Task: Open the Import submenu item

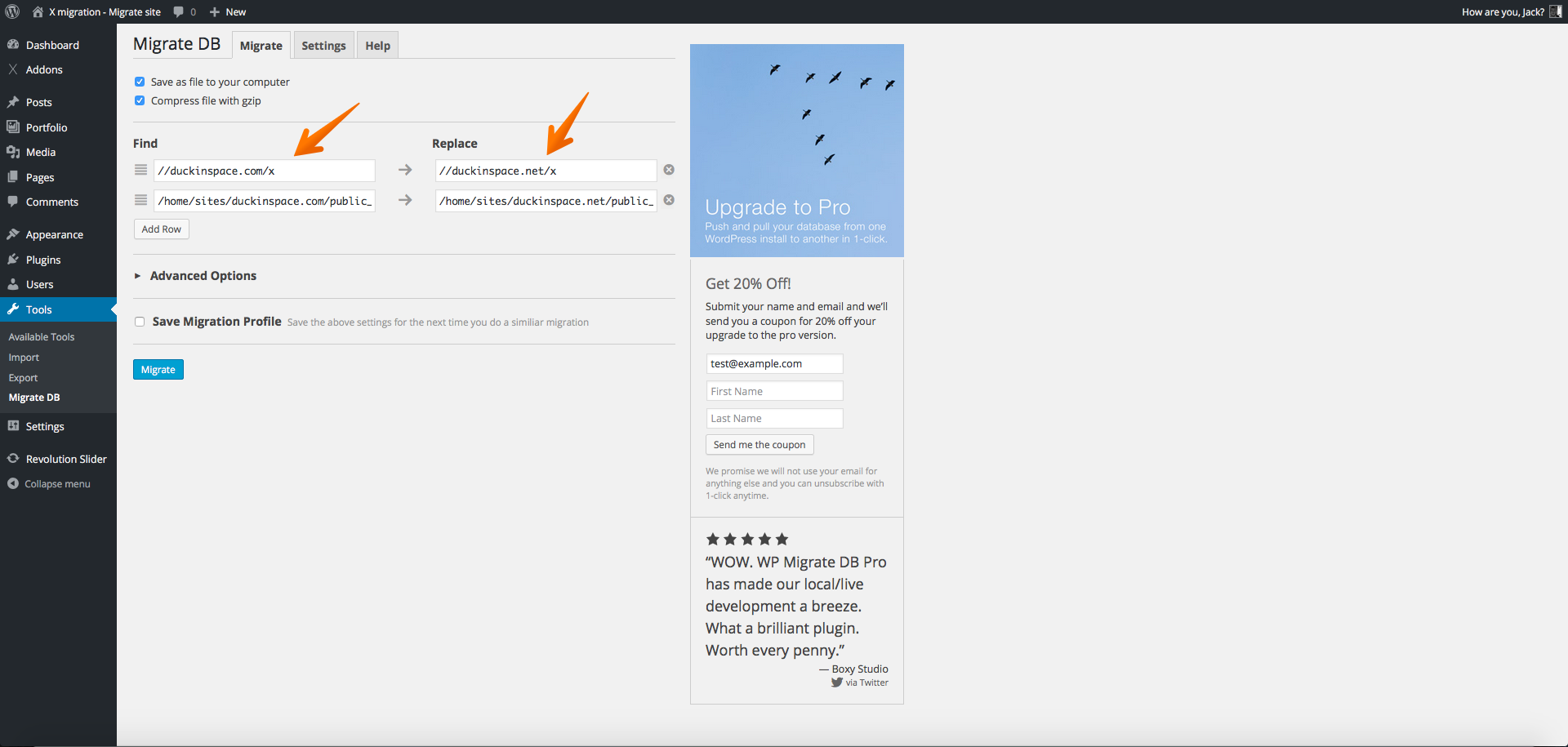Action: point(24,358)
